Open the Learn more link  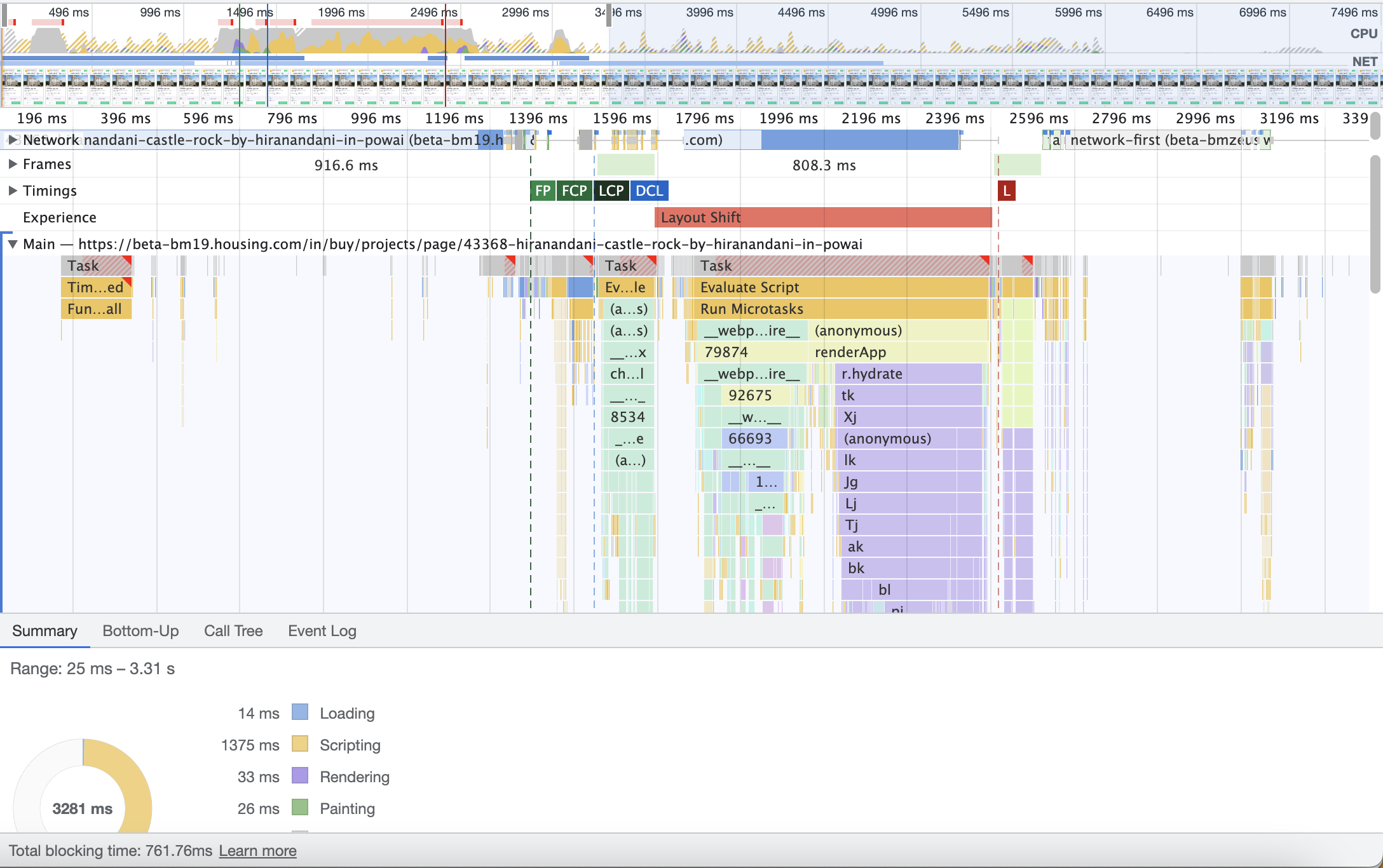(257, 850)
